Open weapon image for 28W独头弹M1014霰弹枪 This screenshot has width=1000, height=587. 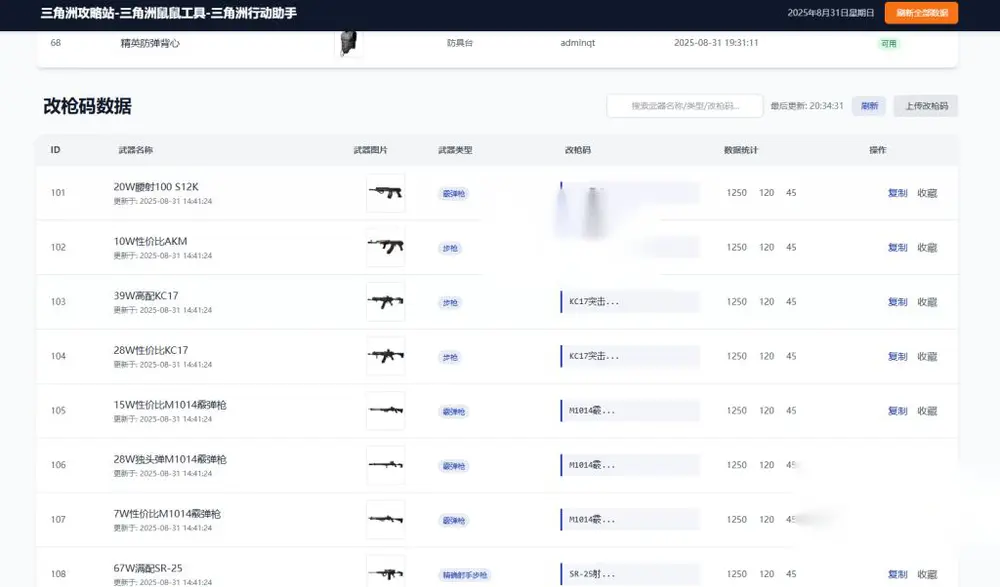point(385,465)
